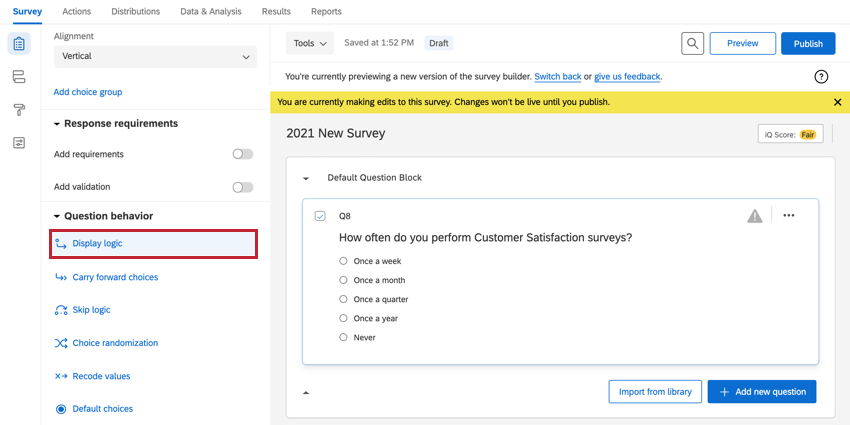Click the Publish button
Image resolution: width=850 pixels, height=425 pixels.
point(807,44)
